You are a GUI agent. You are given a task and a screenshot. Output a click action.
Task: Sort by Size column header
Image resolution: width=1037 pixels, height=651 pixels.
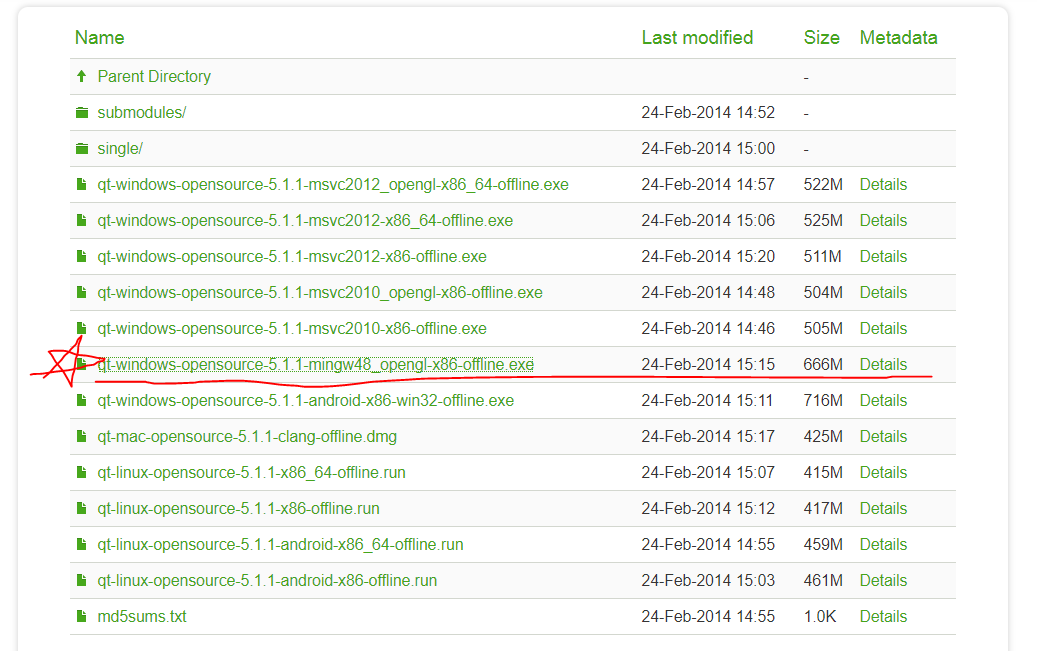[x=821, y=38]
